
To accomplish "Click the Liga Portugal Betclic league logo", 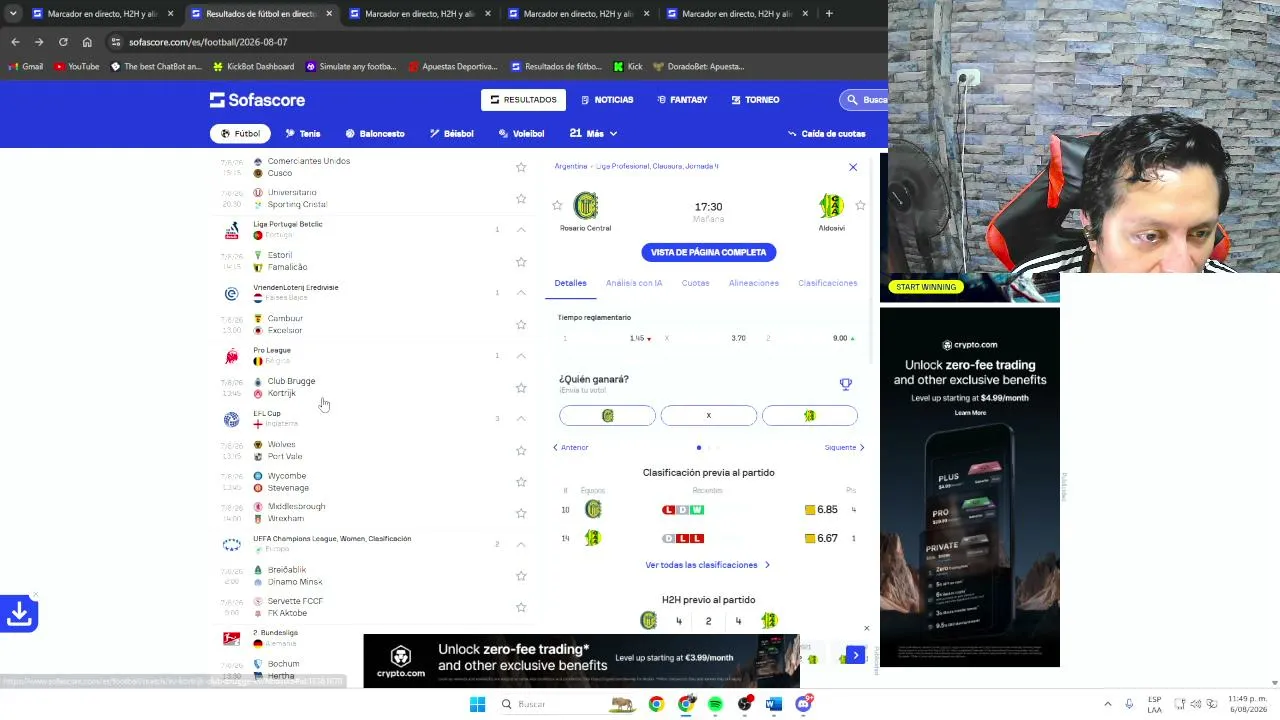I will click(232, 230).
